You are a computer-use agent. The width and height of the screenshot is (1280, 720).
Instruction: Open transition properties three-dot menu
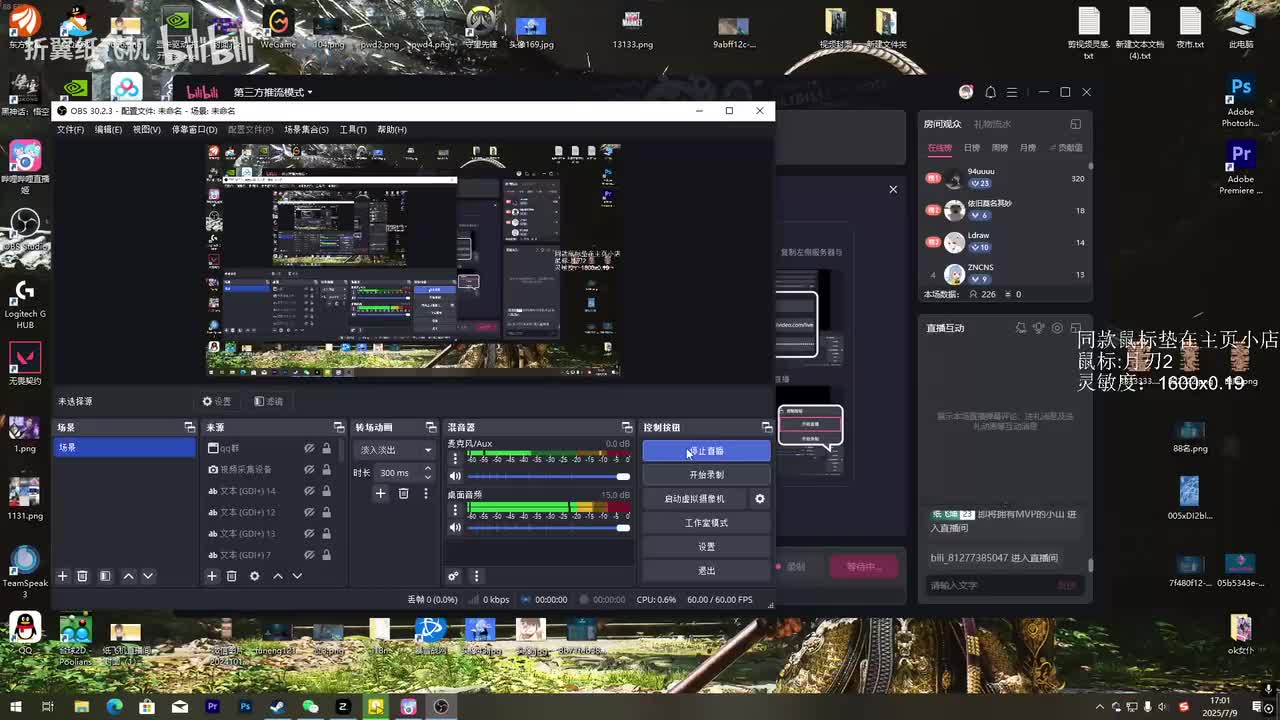coord(425,493)
